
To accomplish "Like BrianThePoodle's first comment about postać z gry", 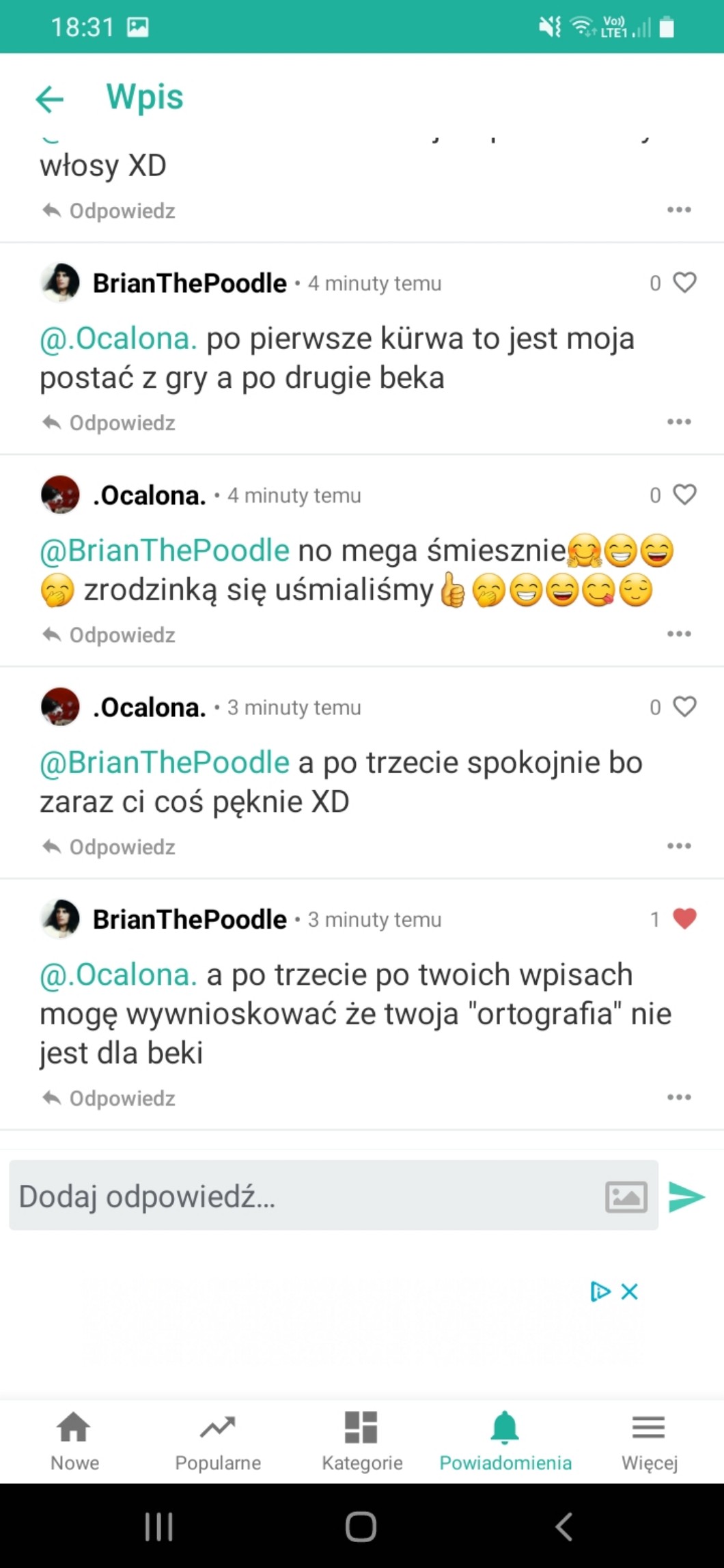I will tap(684, 282).
